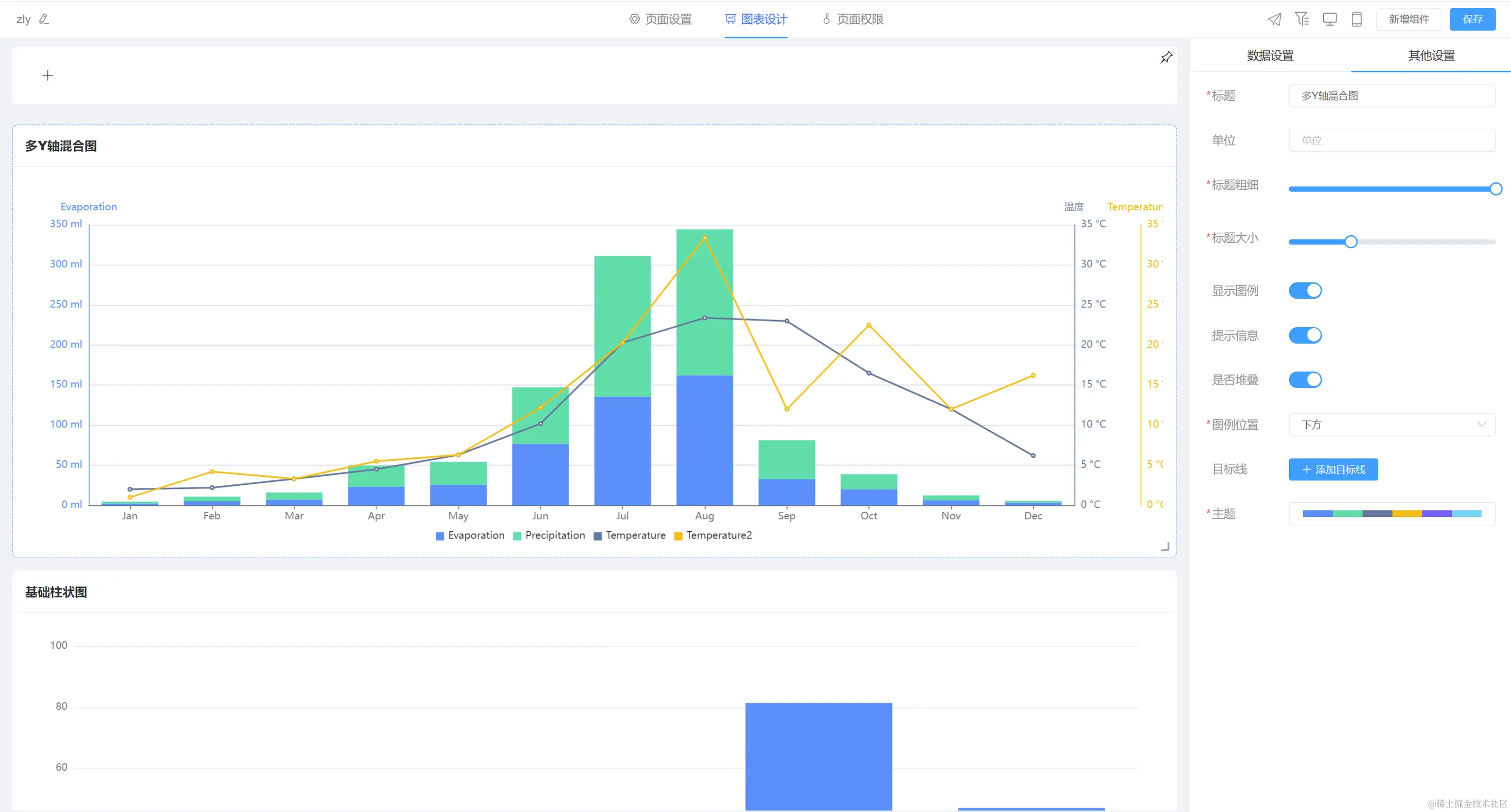The height and width of the screenshot is (812, 1511).
Task: Click the paper plane publish icon
Action: [x=1274, y=19]
